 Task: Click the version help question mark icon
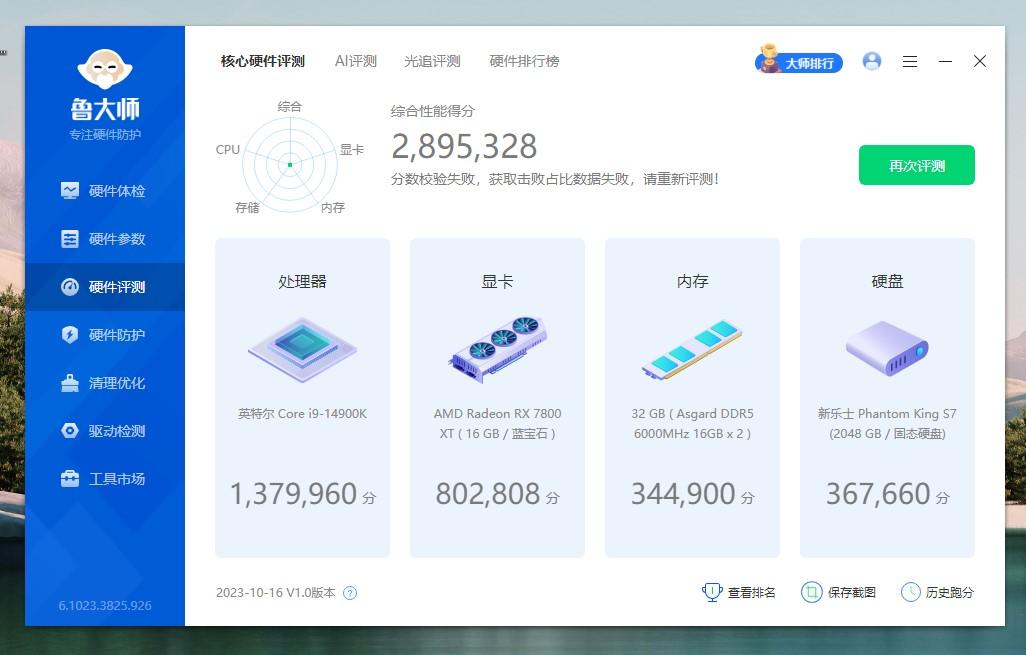(x=351, y=593)
